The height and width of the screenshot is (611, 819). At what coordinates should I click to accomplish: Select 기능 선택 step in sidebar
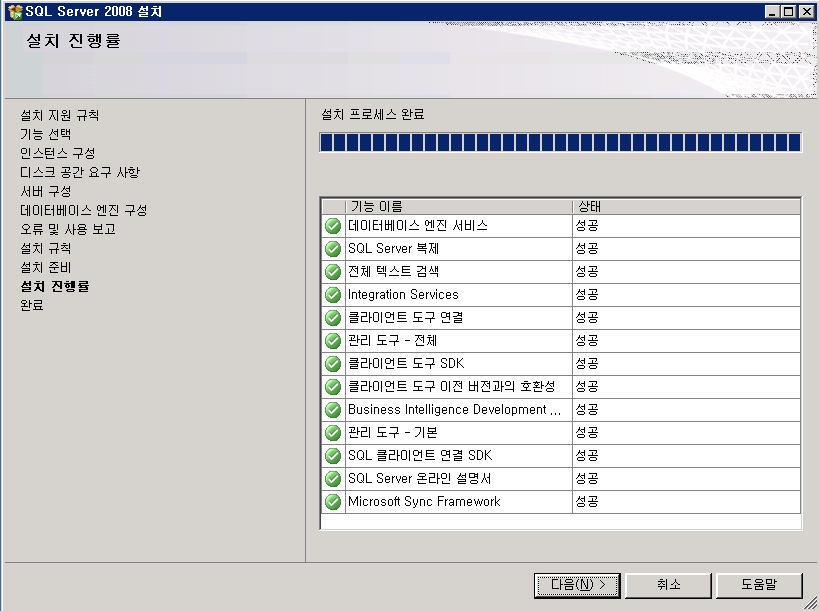tap(45, 134)
